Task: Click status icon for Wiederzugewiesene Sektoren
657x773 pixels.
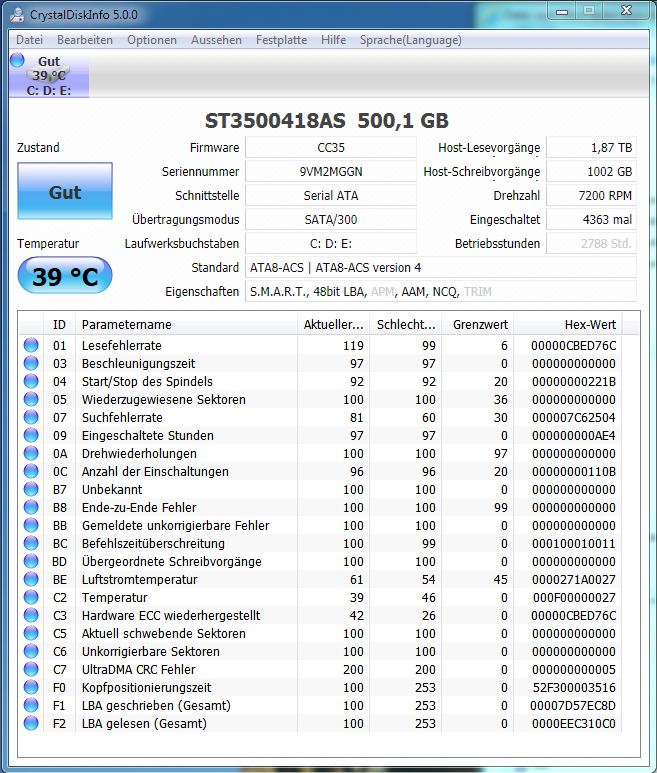Action: click(x=31, y=399)
